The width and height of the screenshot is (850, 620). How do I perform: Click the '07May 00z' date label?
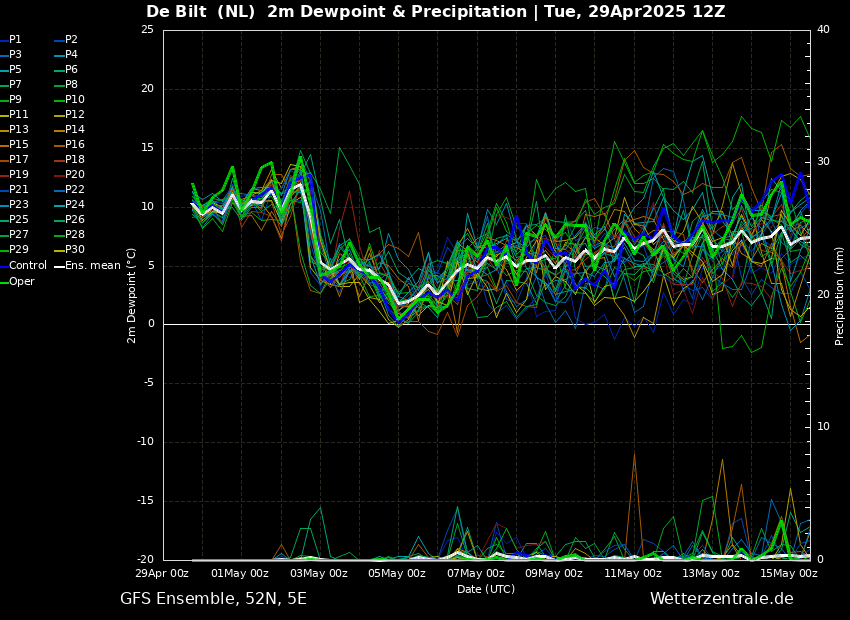pos(476,573)
